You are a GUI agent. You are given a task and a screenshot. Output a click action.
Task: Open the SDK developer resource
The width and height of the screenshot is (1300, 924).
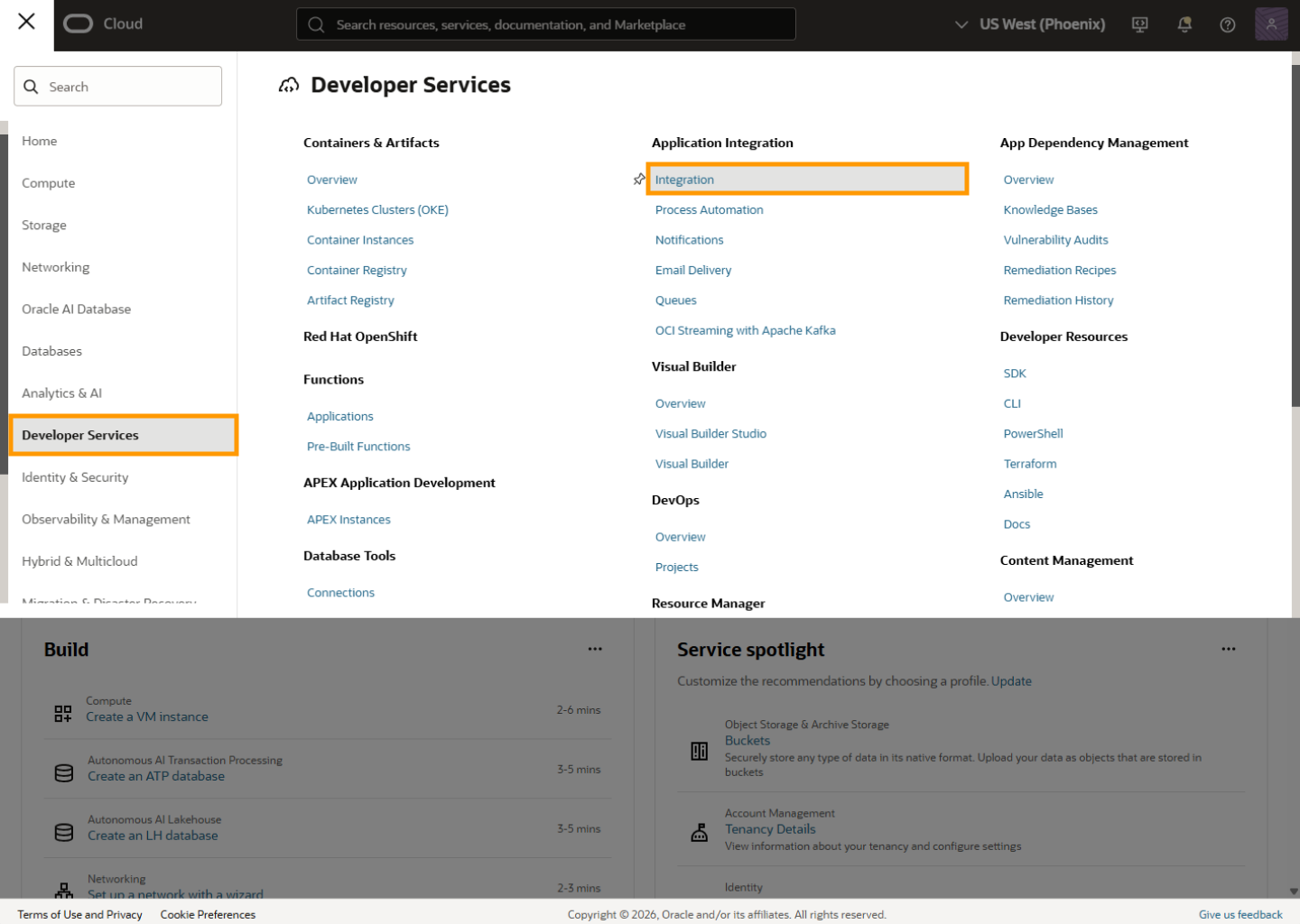1015,374
